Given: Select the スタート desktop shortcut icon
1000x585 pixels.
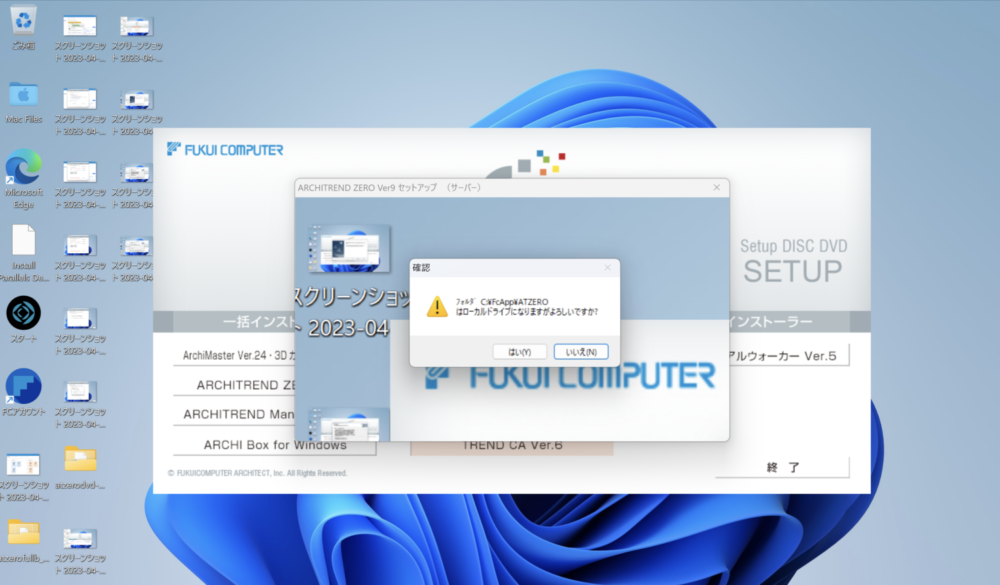Looking at the screenshot, I should 24,320.
